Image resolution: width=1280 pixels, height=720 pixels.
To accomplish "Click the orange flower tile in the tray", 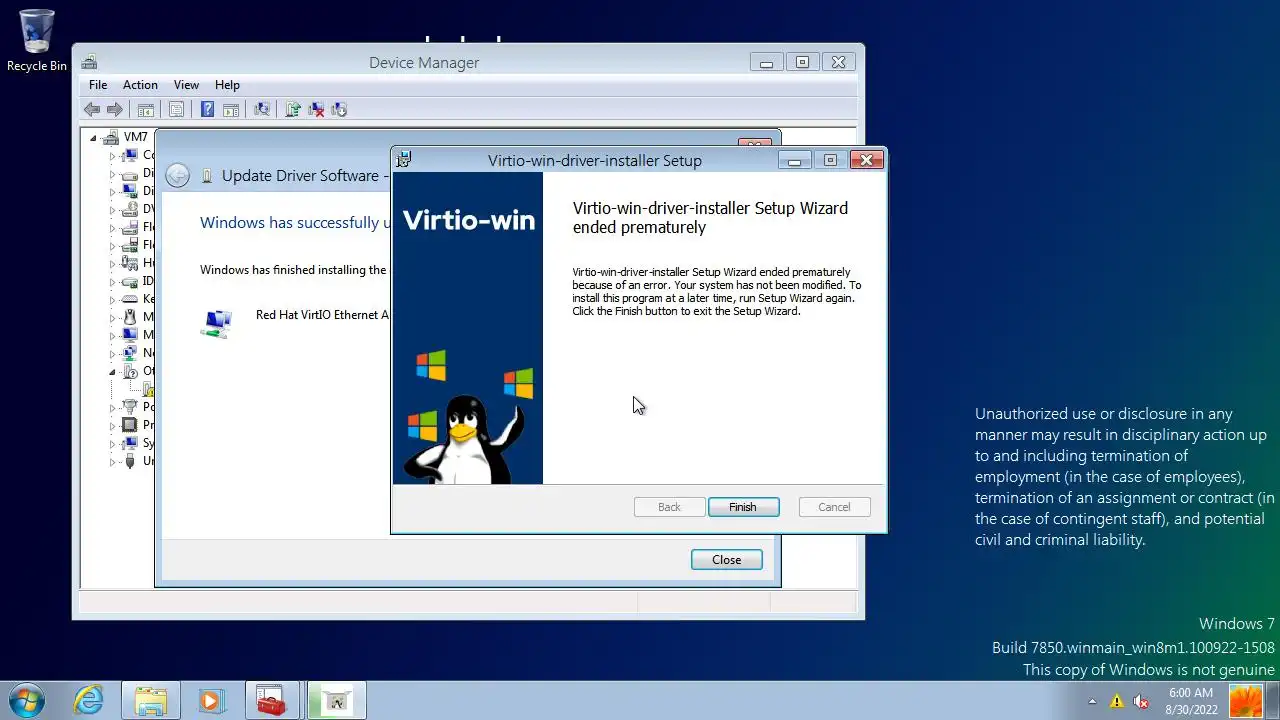I will [1246, 701].
